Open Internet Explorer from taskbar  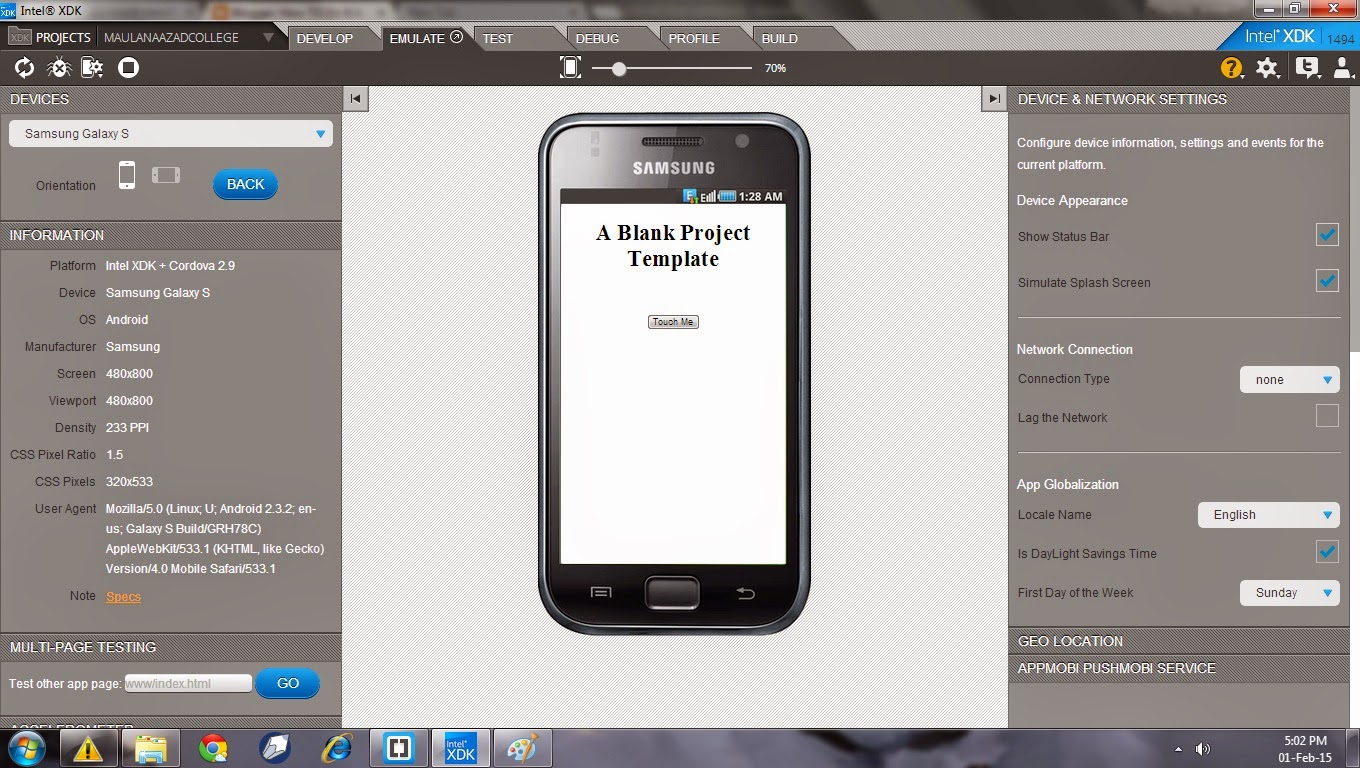[x=336, y=748]
